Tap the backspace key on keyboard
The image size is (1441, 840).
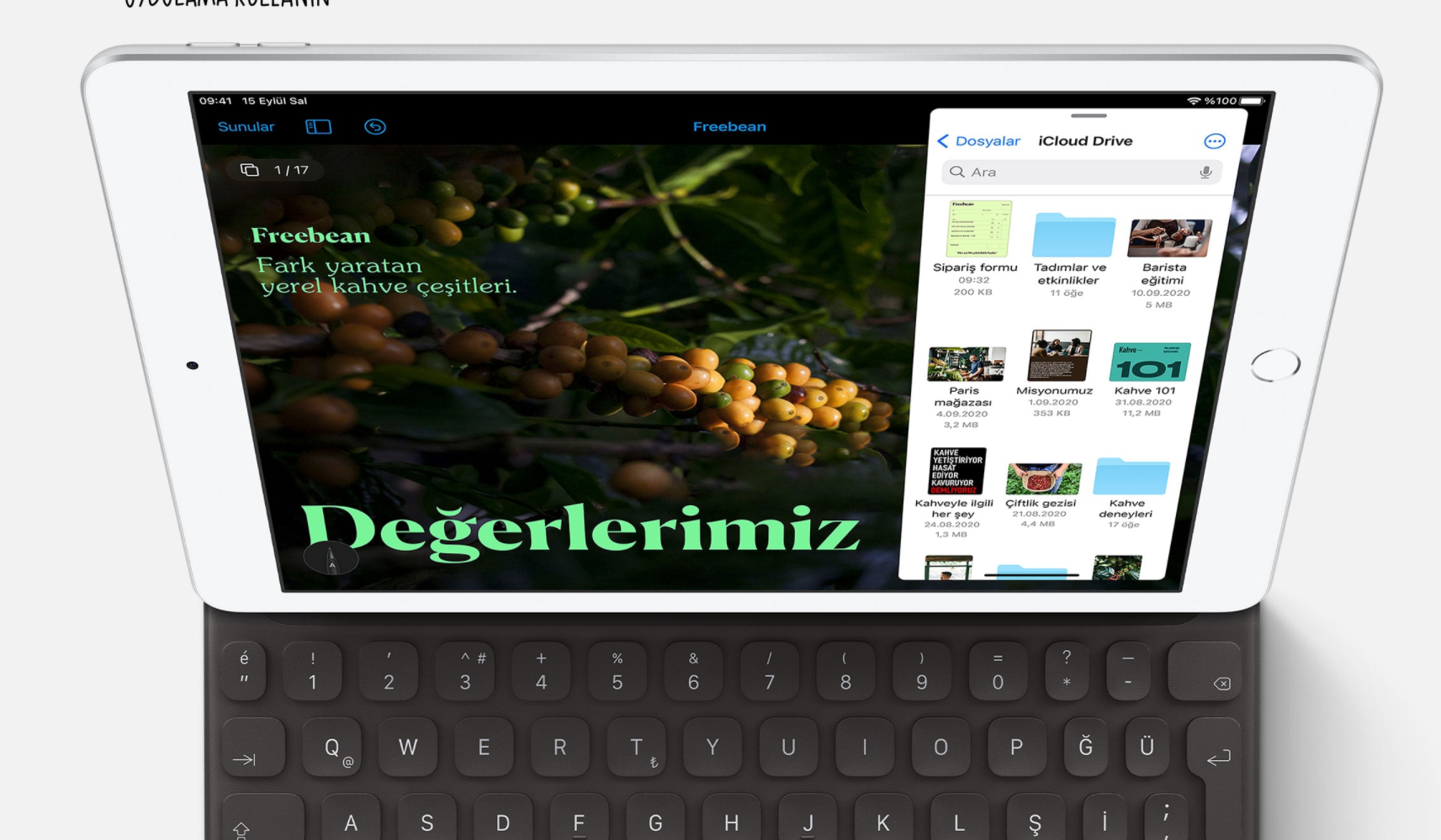pyautogui.click(x=1204, y=671)
